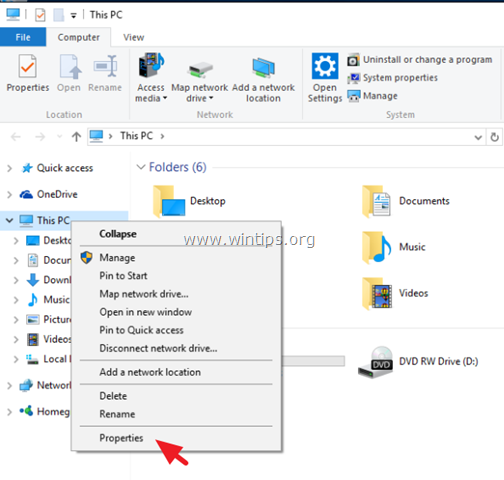Open Settings gear icon in ribbon
This screenshot has height=480, width=504.
pyautogui.click(x=325, y=66)
